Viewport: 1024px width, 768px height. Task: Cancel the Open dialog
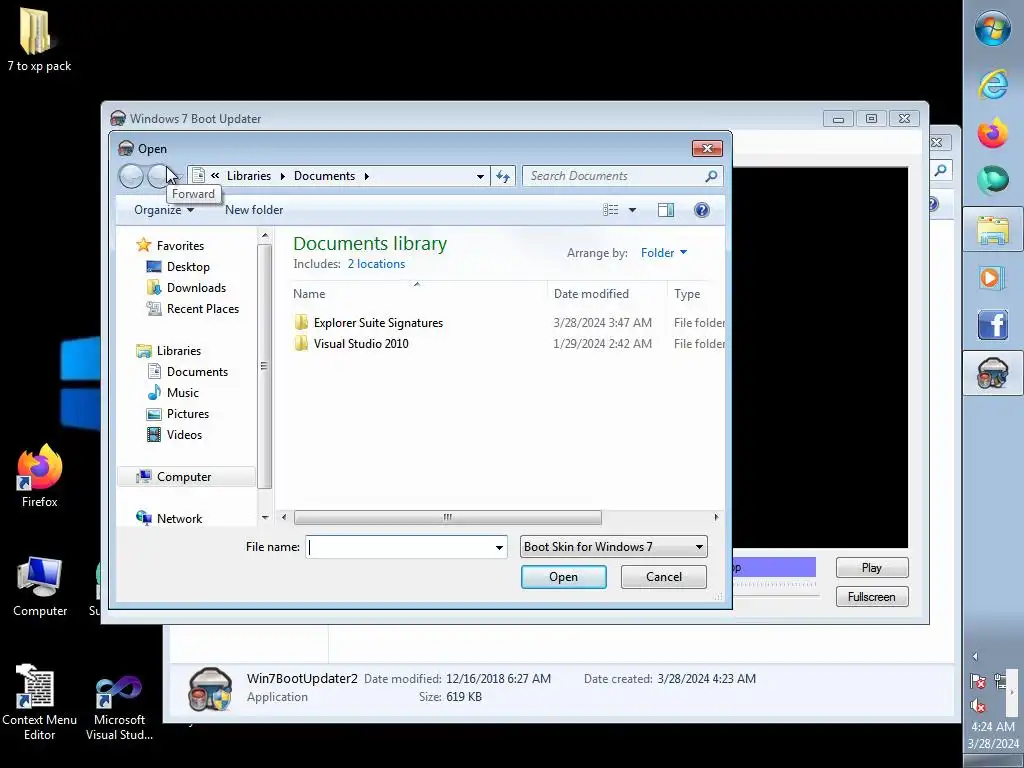tap(664, 577)
